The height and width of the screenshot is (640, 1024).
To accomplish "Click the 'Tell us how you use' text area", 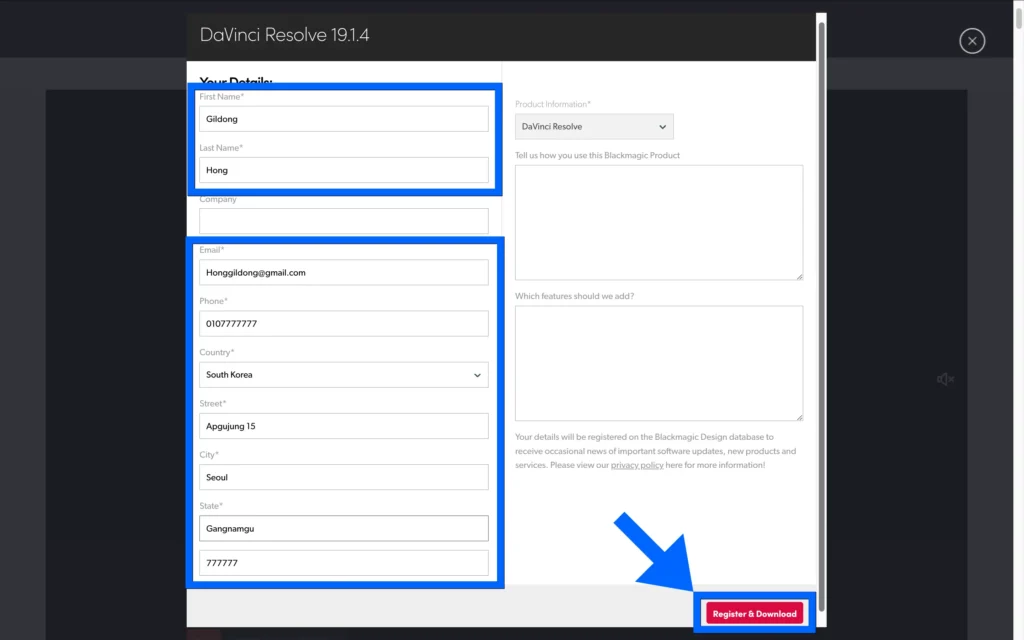I will tap(659, 223).
